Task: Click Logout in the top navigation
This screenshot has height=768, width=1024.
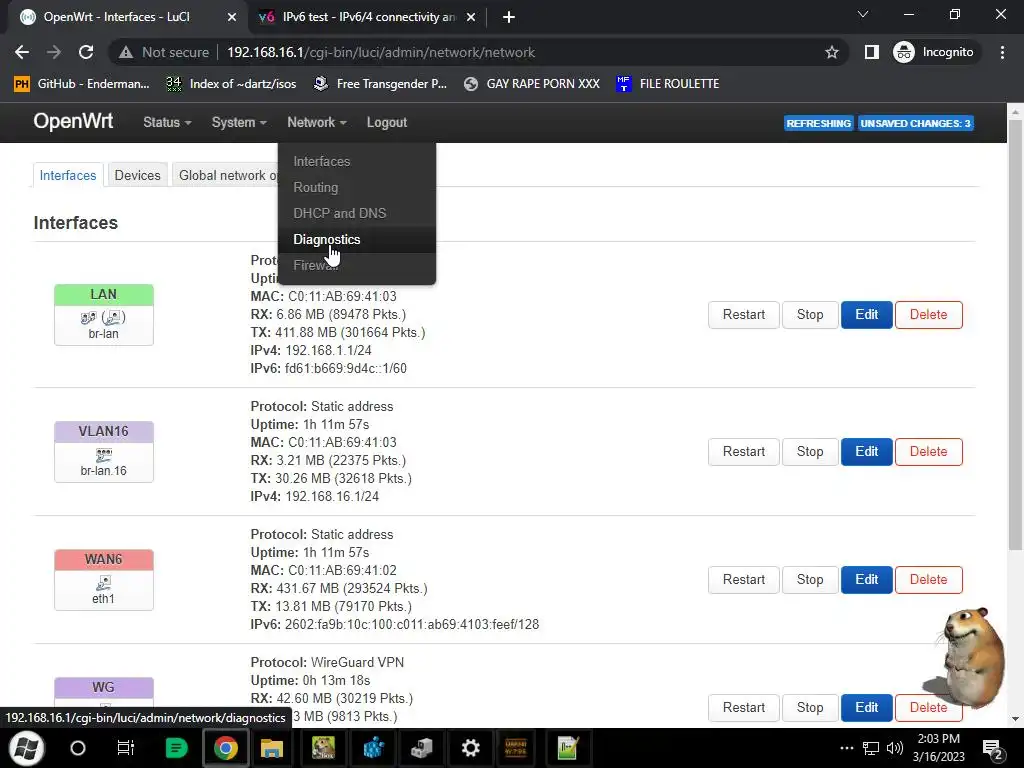Action: (x=387, y=122)
